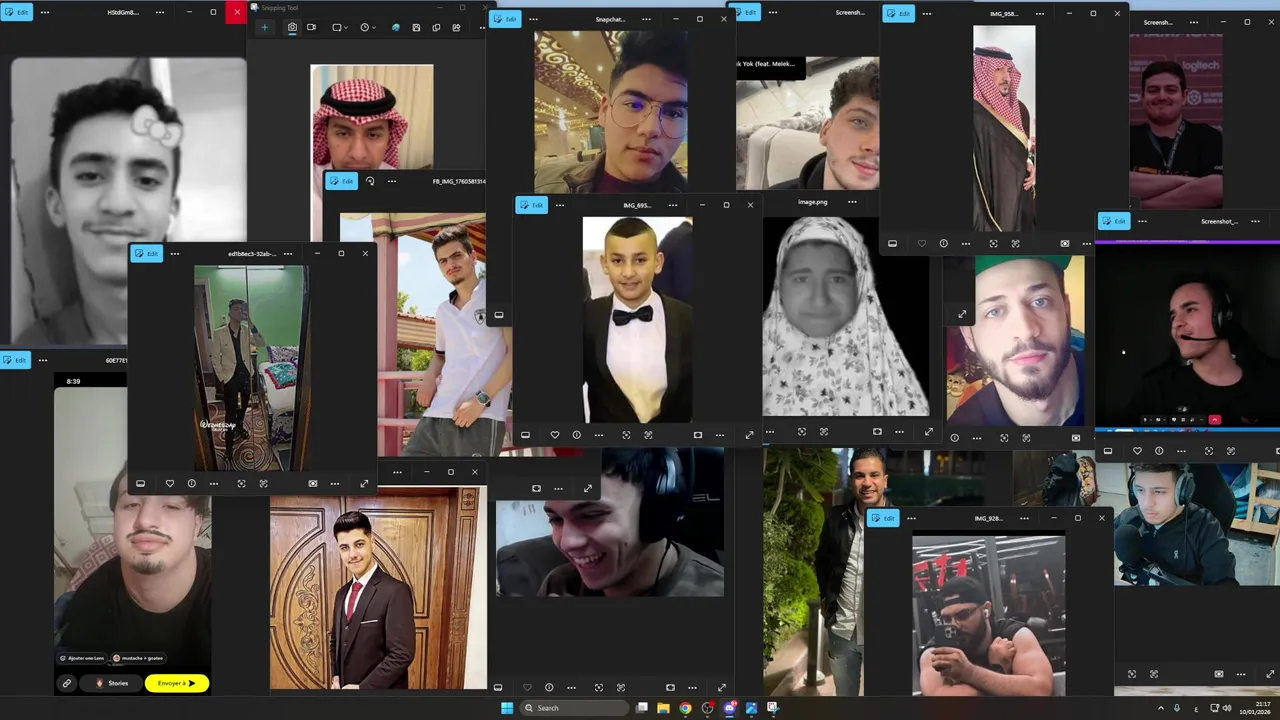Viewport: 1280px width, 720px height.
Task: Toggle filmstrip in IMG_958 window
Action: coord(893,243)
